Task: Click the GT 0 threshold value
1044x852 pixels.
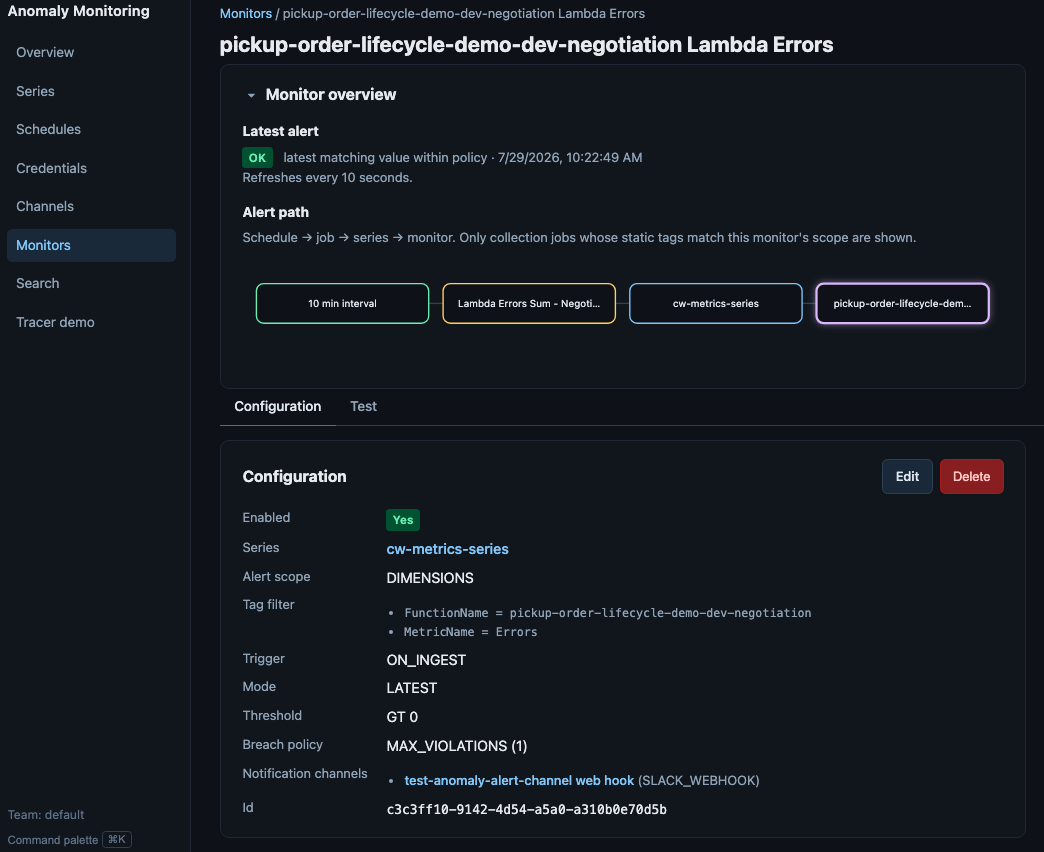Action: 402,717
